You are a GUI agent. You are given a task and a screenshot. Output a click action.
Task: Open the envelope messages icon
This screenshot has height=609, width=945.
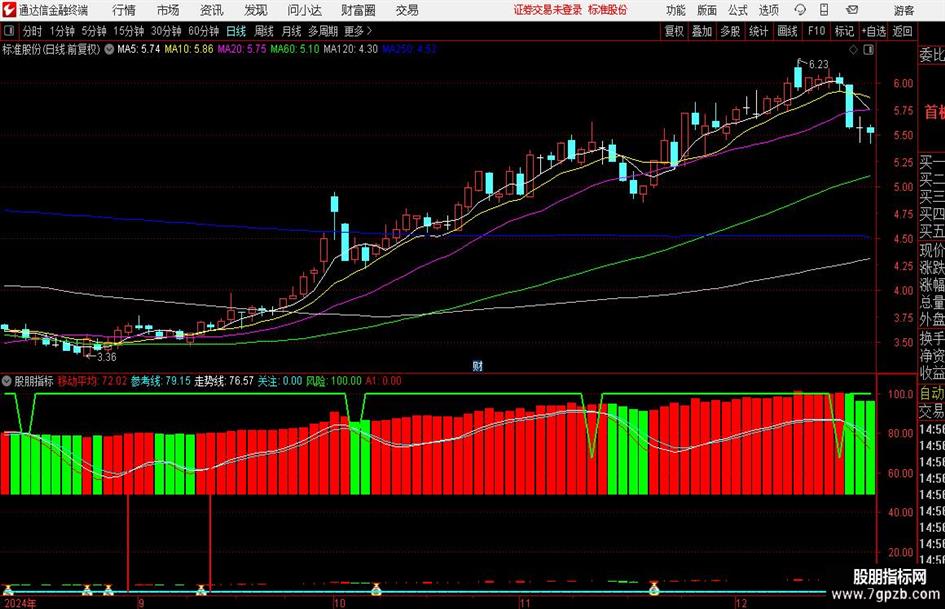click(x=852, y=10)
